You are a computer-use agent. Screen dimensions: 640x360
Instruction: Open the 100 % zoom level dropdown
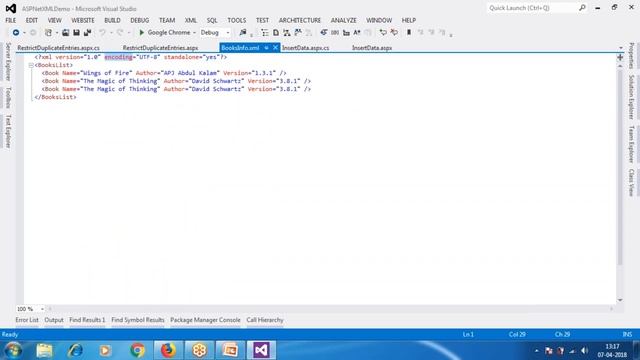42,309
